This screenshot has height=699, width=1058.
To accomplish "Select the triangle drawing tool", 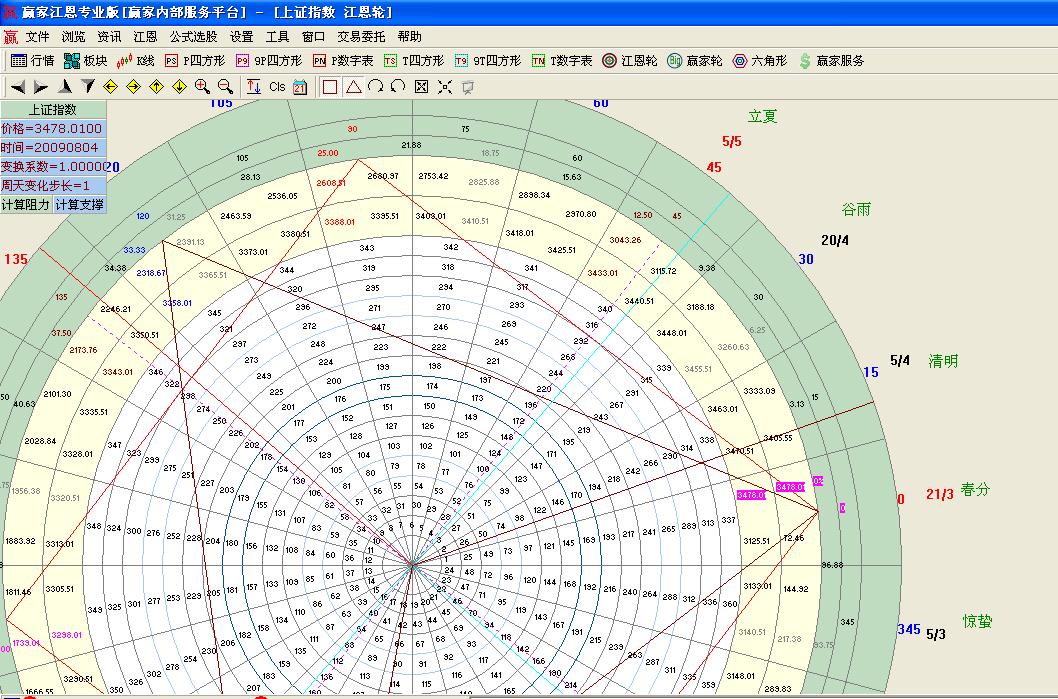I will tap(353, 87).
